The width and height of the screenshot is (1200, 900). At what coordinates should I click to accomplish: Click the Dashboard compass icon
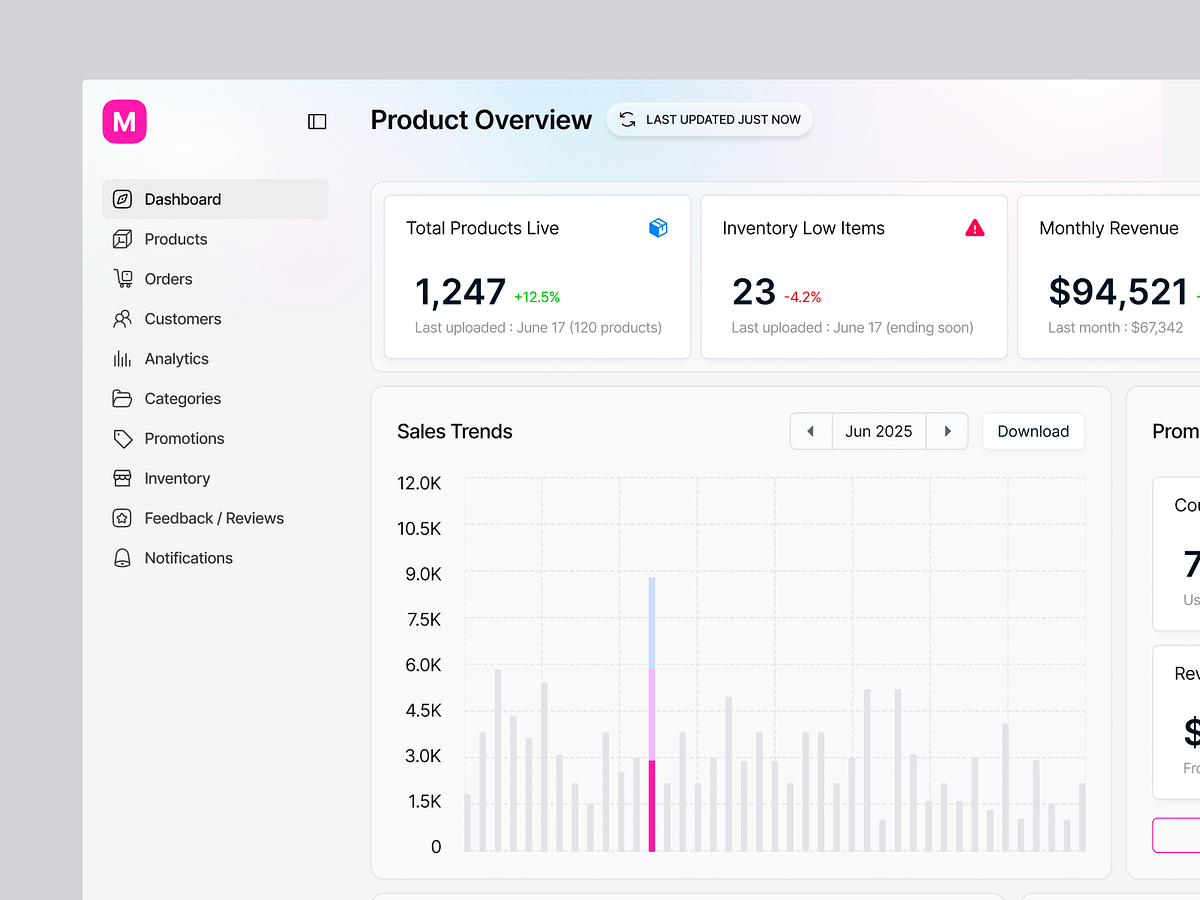(122, 199)
